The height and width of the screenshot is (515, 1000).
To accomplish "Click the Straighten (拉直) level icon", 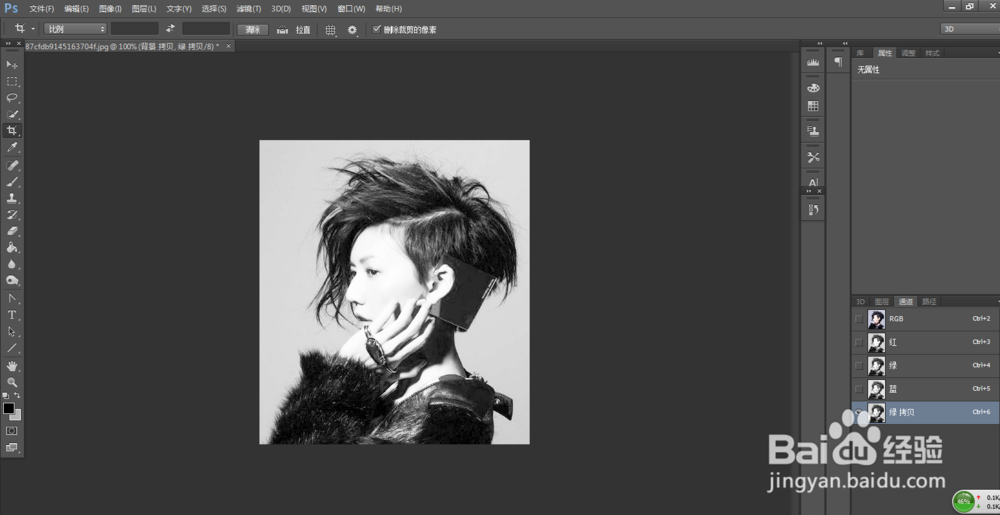I will click(x=283, y=29).
